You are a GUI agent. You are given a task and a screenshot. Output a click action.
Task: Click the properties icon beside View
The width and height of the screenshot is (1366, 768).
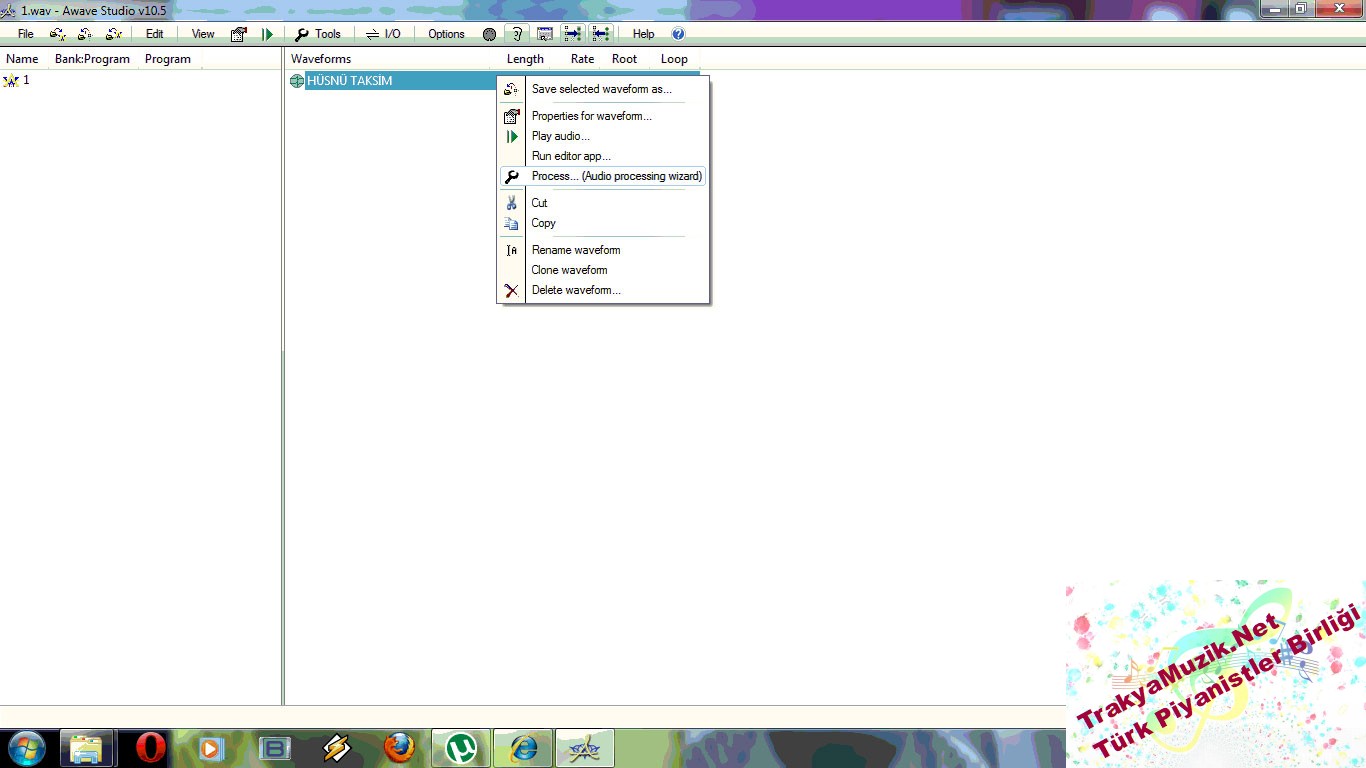(239, 34)
